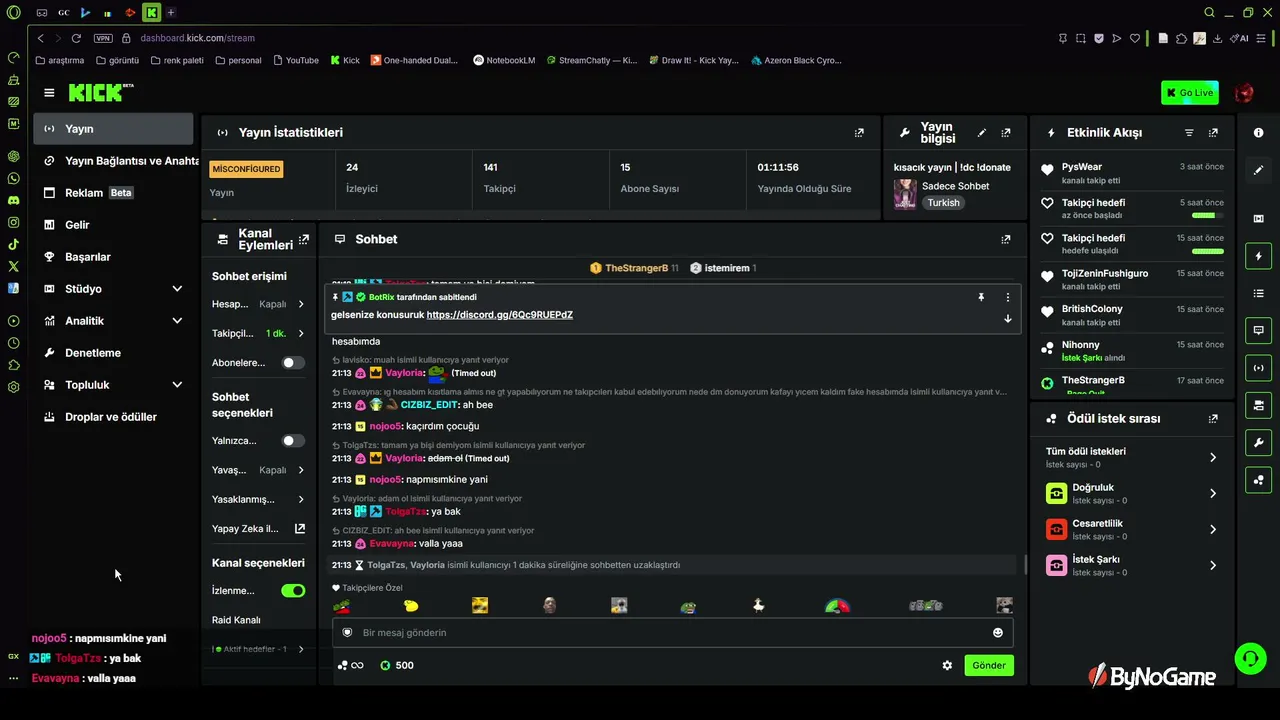The height and width of the screenshot is (720, 1280).
Task: Expand the İstek Şarkı reward requests
Action: tap(1130, 565)
